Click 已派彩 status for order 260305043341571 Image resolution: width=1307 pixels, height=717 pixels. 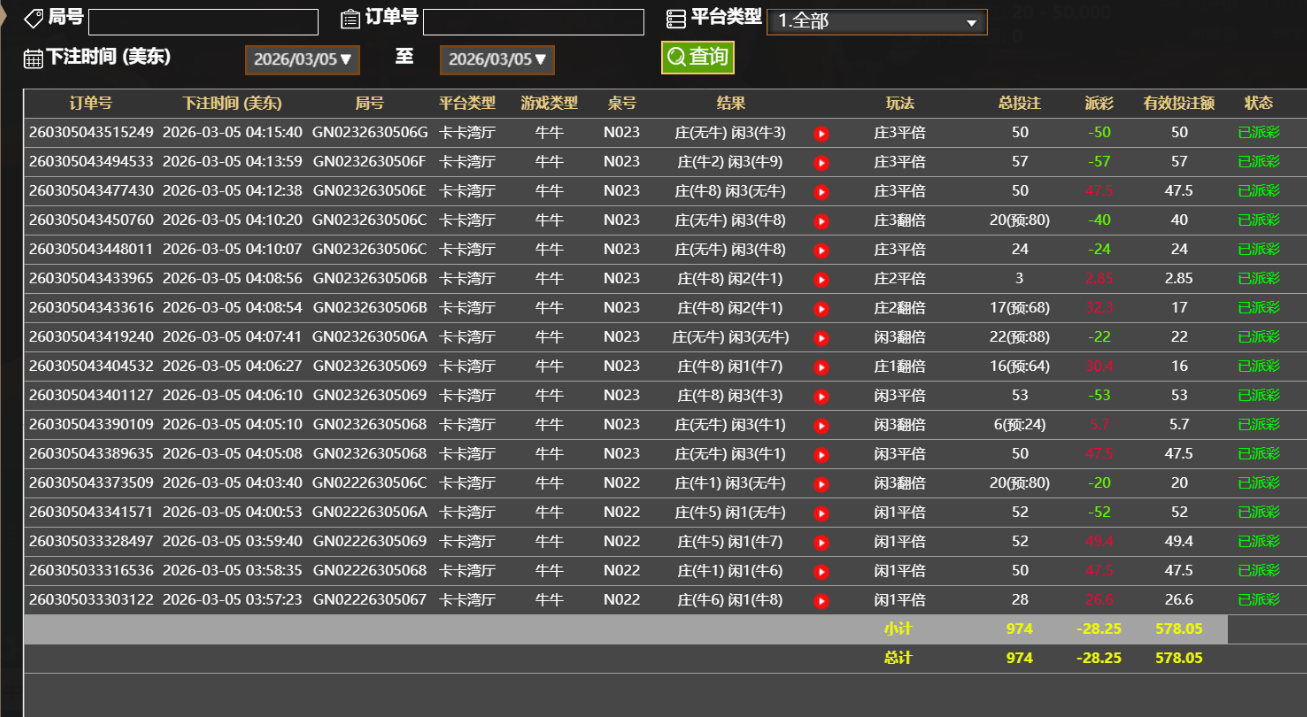1258,512
